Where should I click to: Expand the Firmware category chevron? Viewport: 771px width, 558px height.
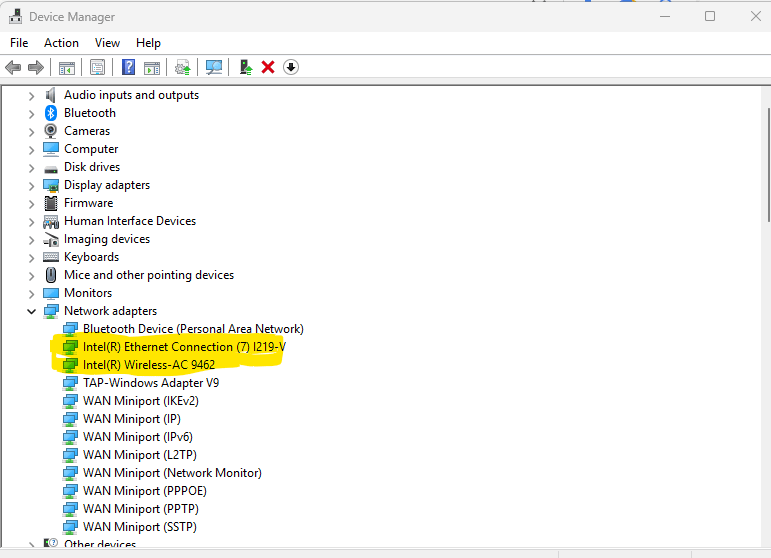[x=31, y=204]
